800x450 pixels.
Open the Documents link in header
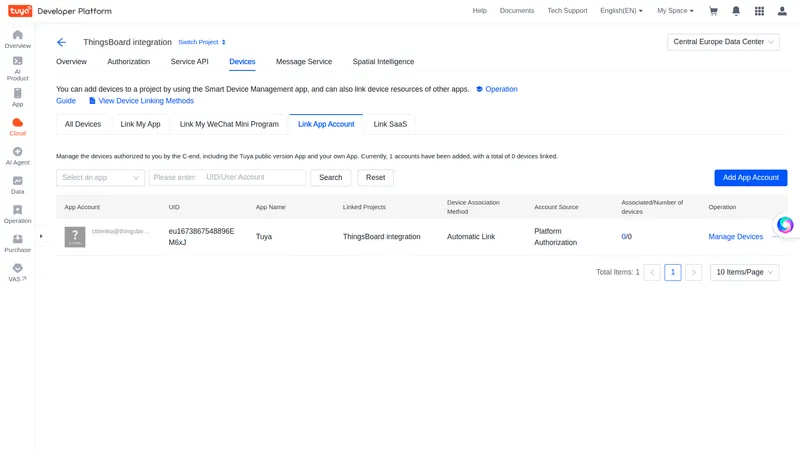(517, 11)
